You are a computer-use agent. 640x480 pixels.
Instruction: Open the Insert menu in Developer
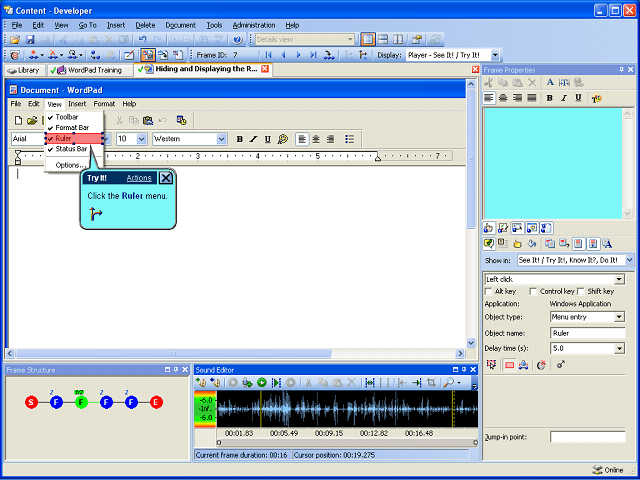116,25
